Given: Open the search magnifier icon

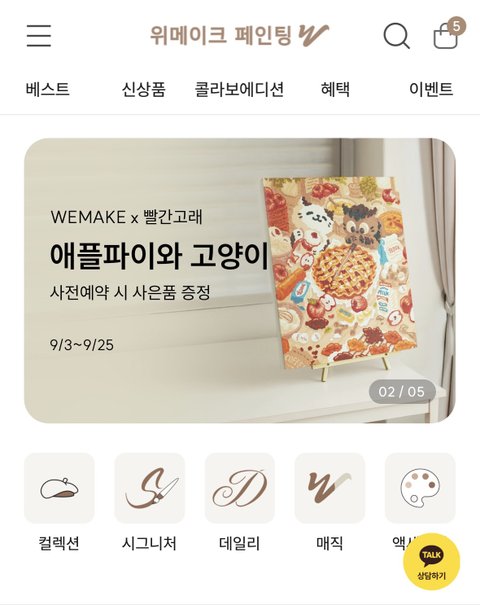Looking at the screenshot, I should 396,36.
